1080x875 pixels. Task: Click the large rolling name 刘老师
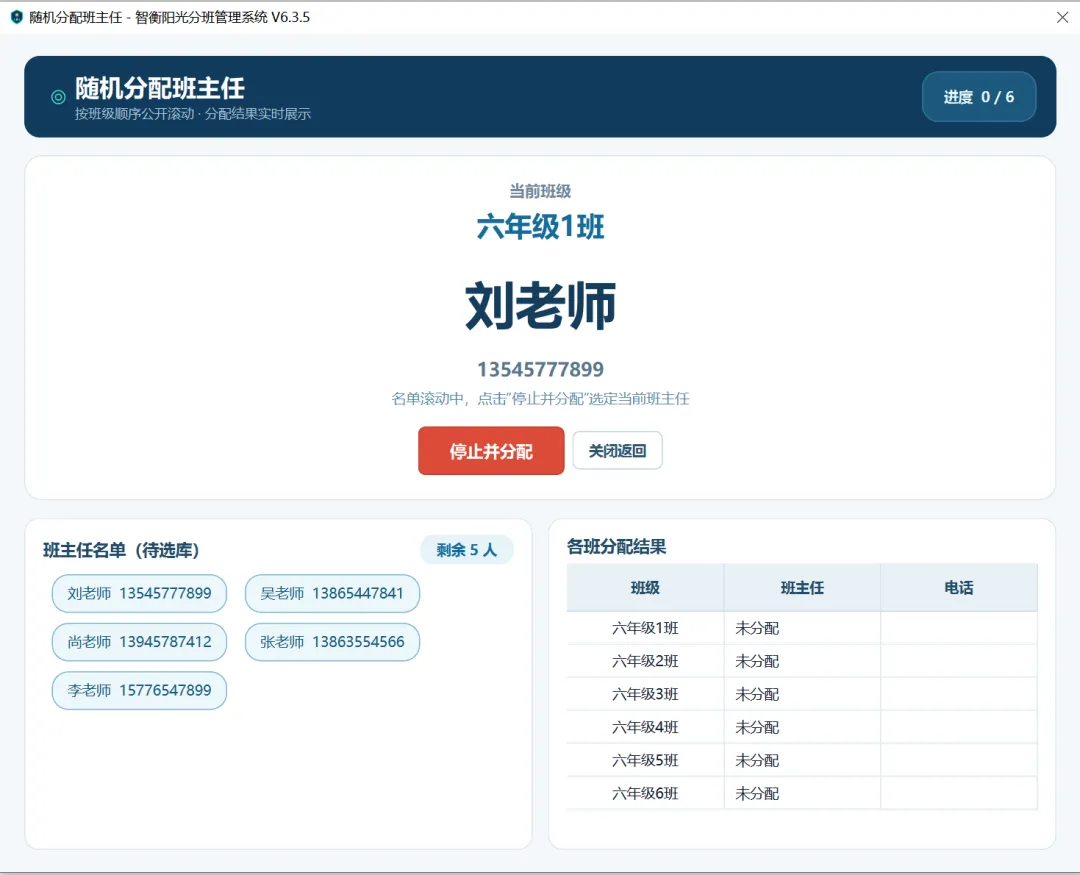pos(540,306)
